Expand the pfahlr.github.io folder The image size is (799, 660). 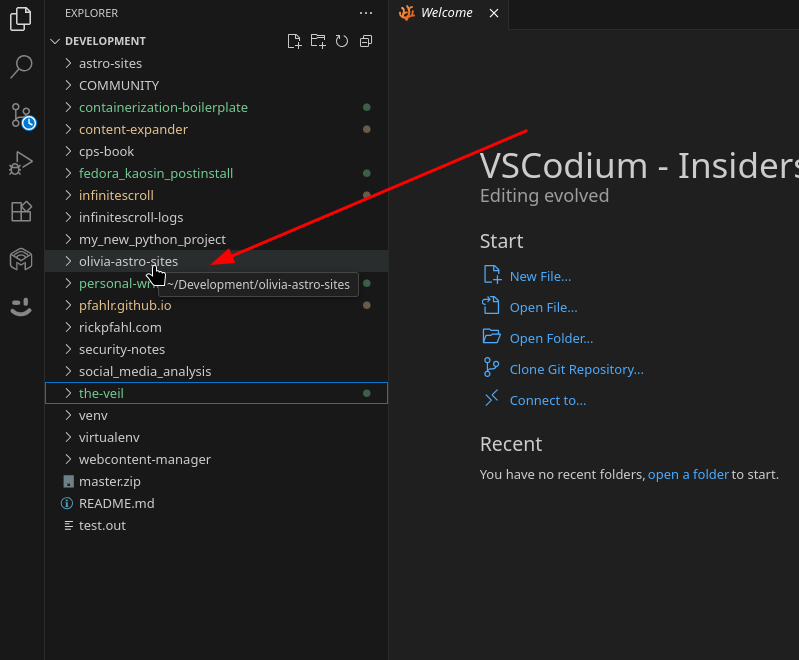[x=217, y=305]
